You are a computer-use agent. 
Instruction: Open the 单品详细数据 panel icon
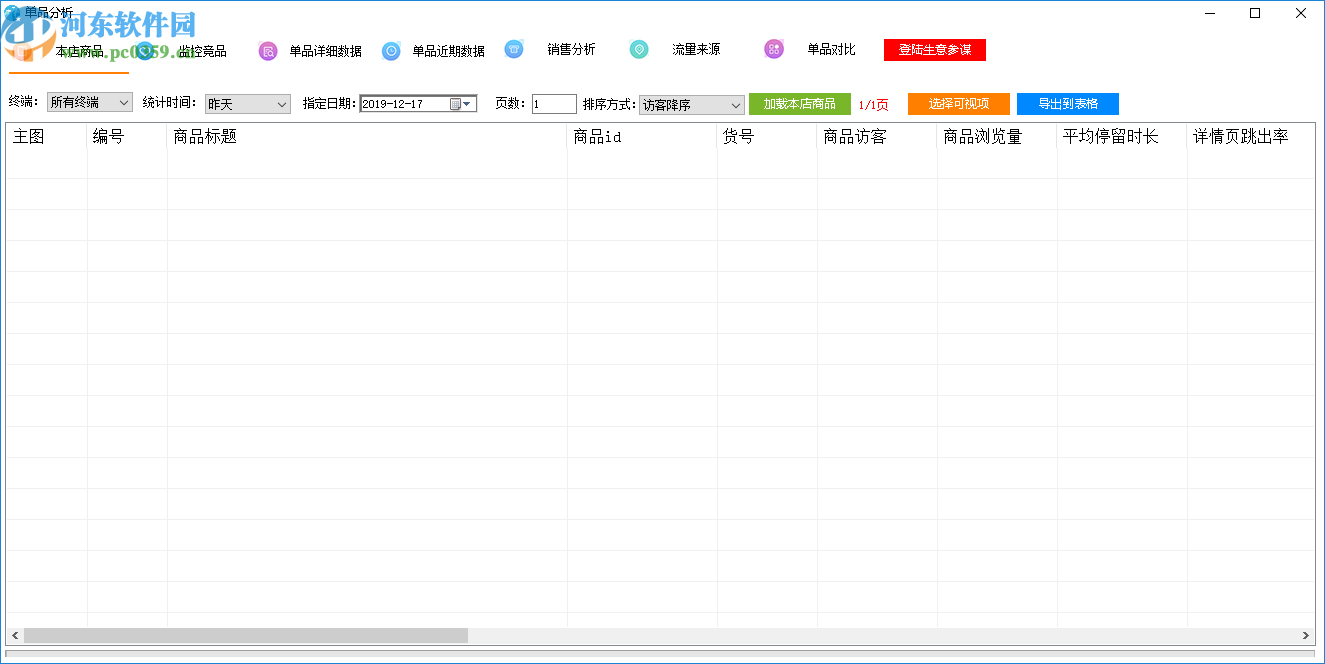[x=267, y=49]
